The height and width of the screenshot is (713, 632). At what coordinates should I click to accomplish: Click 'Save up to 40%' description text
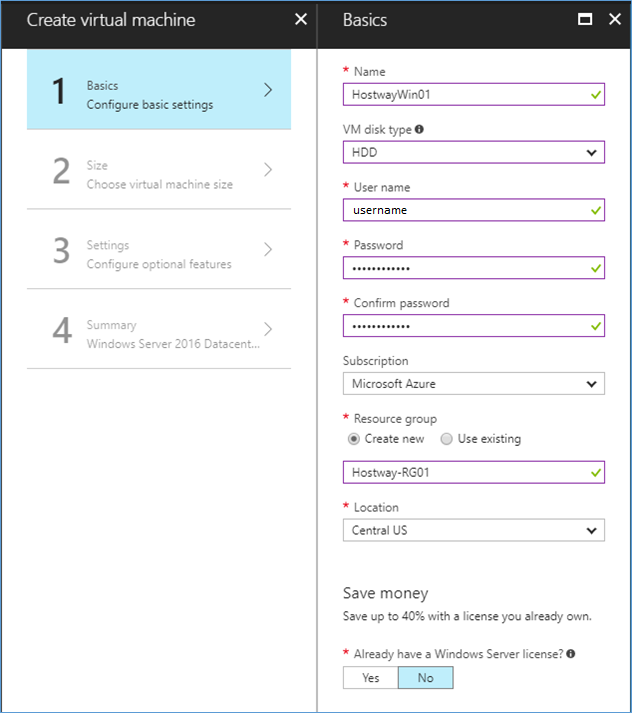[x=467, y=616]
